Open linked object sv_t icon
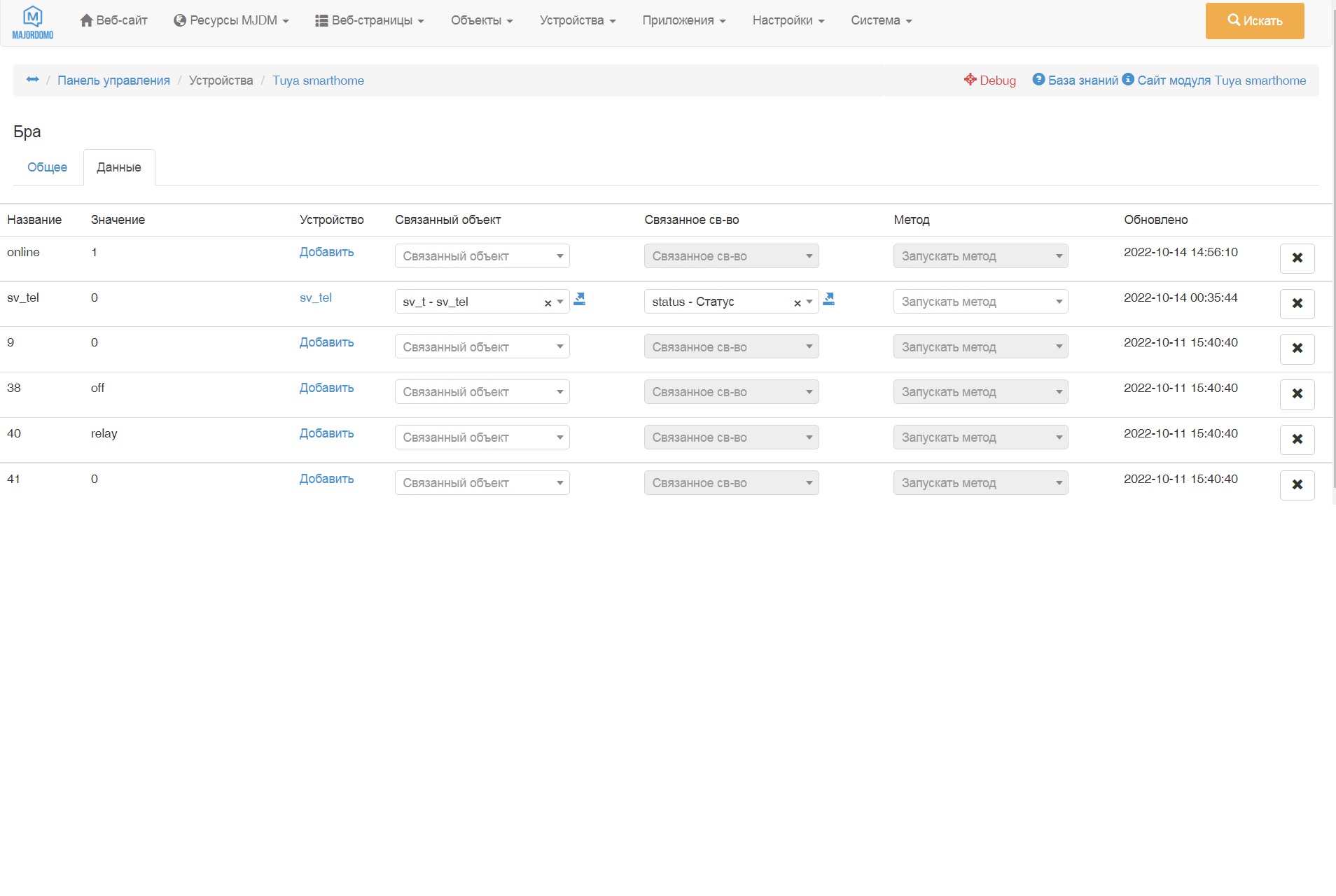Screen dimensions: 1336x896 [x=580, y=300]
